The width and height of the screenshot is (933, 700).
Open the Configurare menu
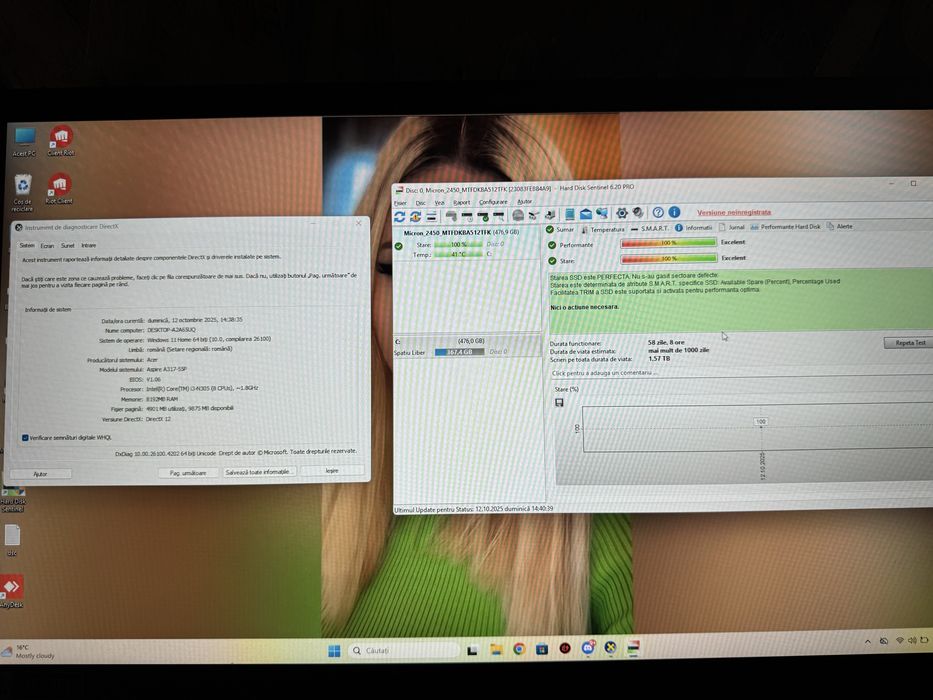493,202
